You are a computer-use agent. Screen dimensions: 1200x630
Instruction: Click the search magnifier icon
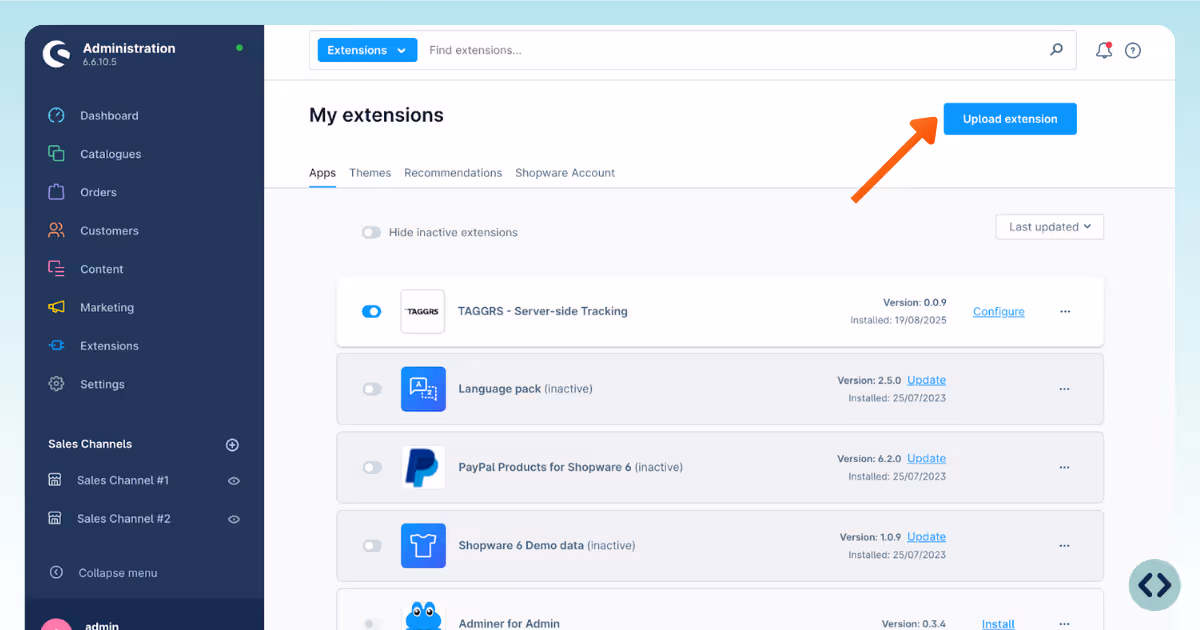tap(1056, 49)
